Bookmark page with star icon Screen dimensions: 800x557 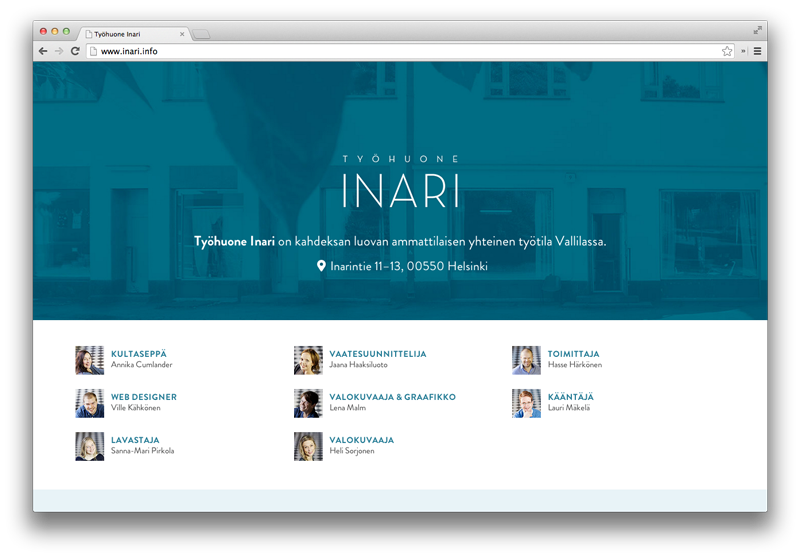point(727,51)
